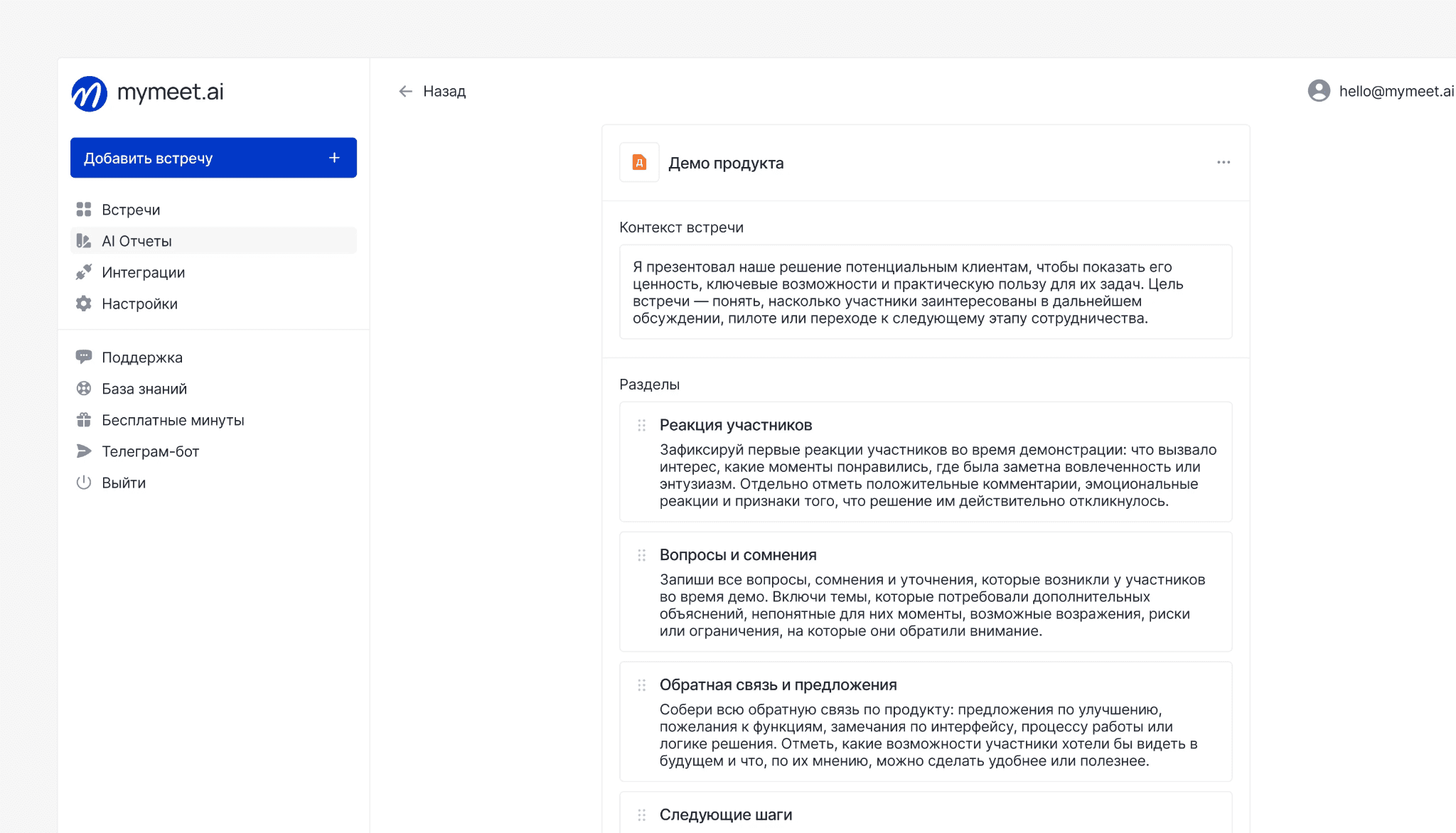1456x833 pixels.
Task: Select Обратная связь и предложения heading
Action: 778,685
